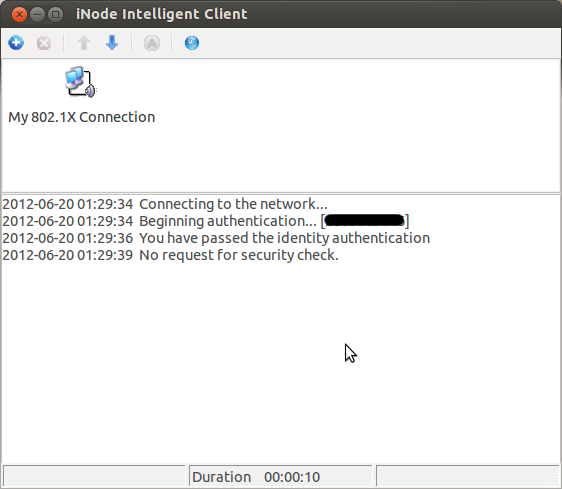Click the blue globe toolbar icon
The image size is (562, 489).
tap(192, 43)
